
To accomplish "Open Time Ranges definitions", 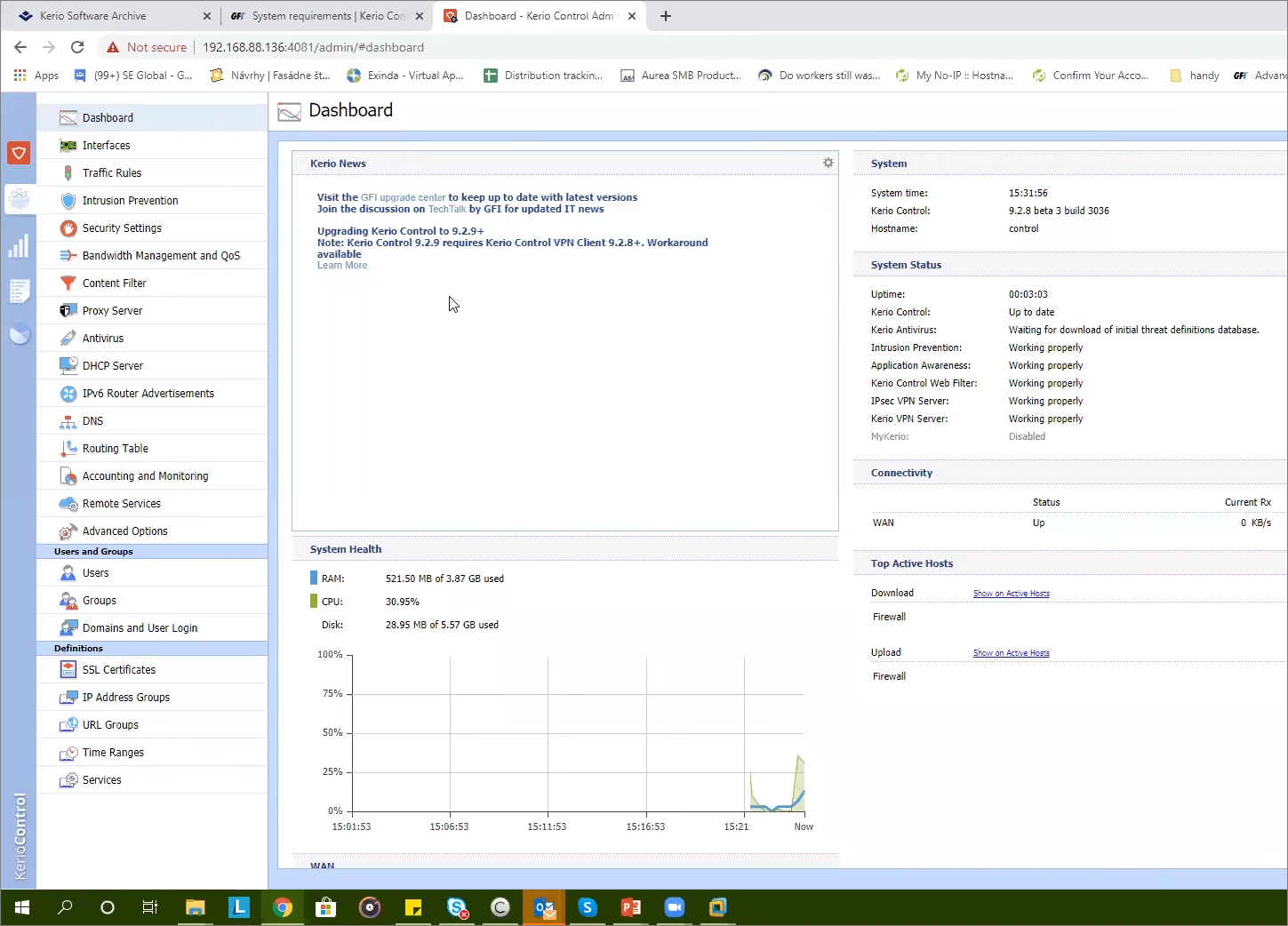I will click(x=152, y=752).
